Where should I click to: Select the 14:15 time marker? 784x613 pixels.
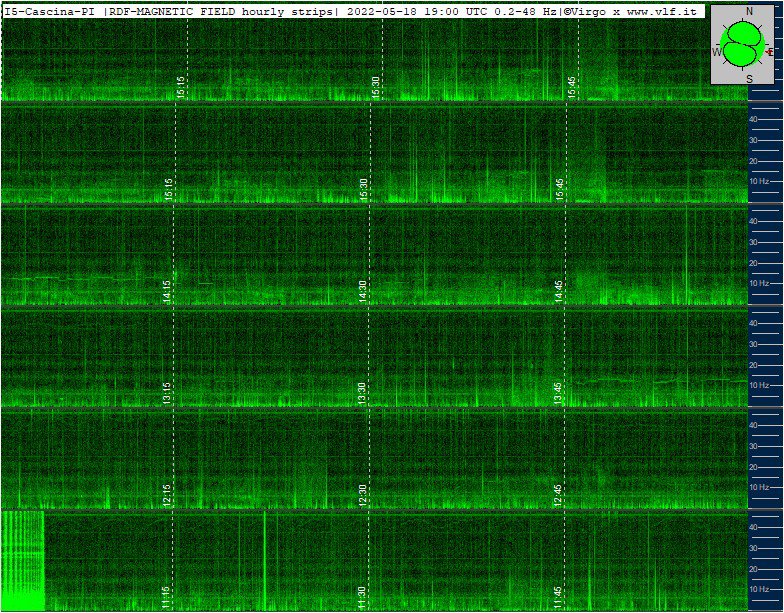(168, 290)
